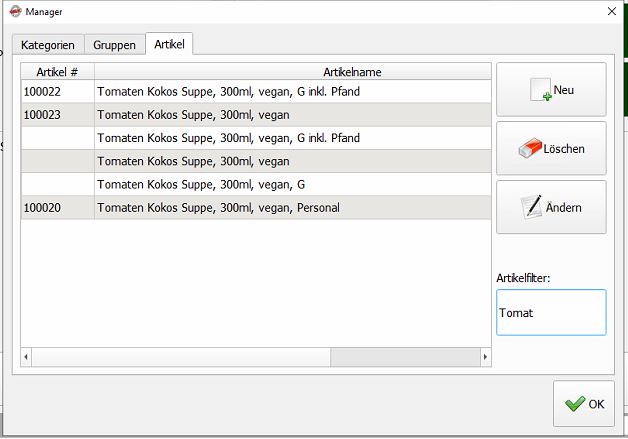628x439 pixels.
Task: Close the Manager window
Action: click(612, 11)
